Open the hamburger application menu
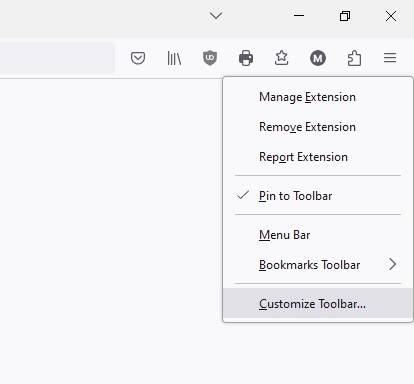 [x=390, y=58]
